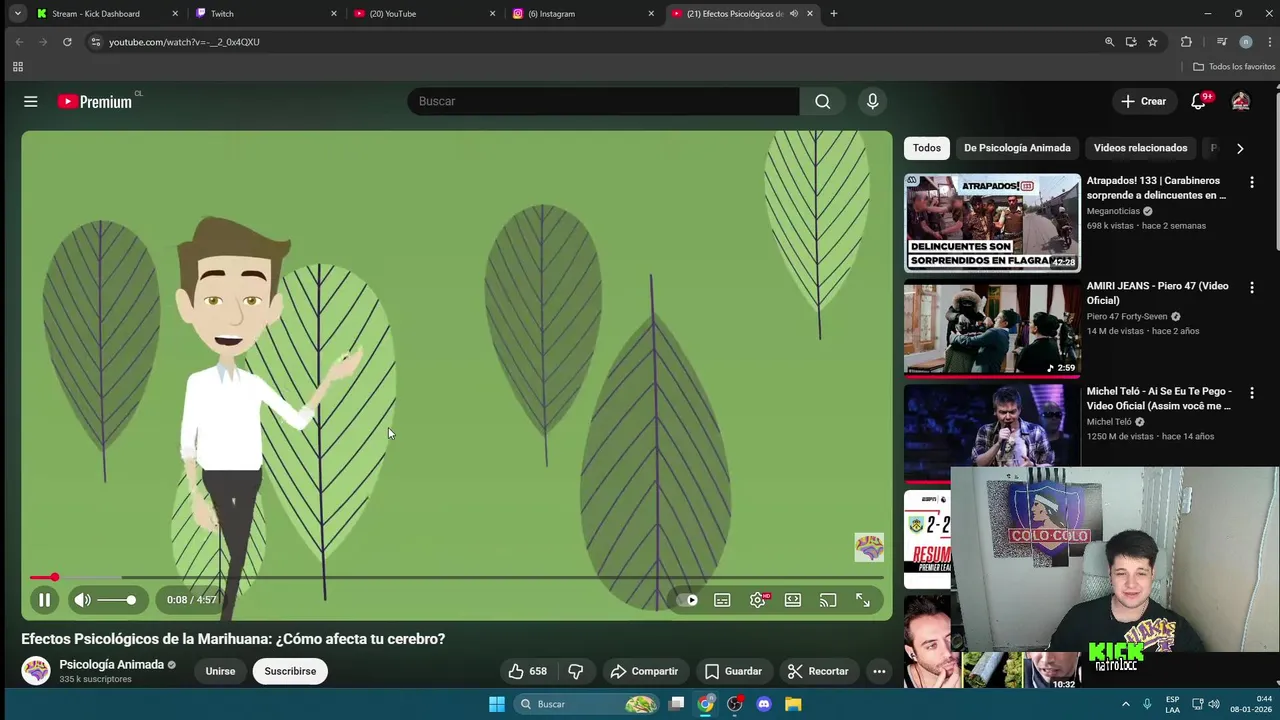1280x720 pixels.
Task: Open Todos los favoritos bookmarks folder
Action: 1234,67
